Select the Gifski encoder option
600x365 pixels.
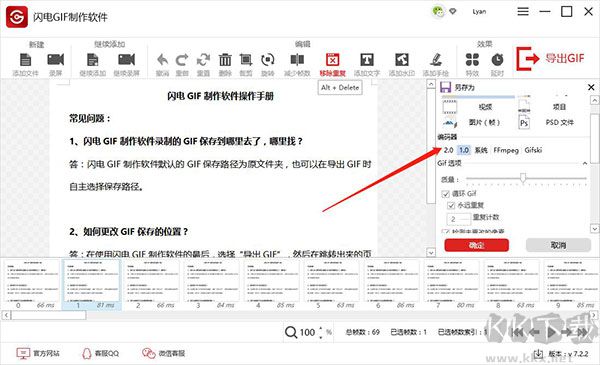tap(533, 150)
